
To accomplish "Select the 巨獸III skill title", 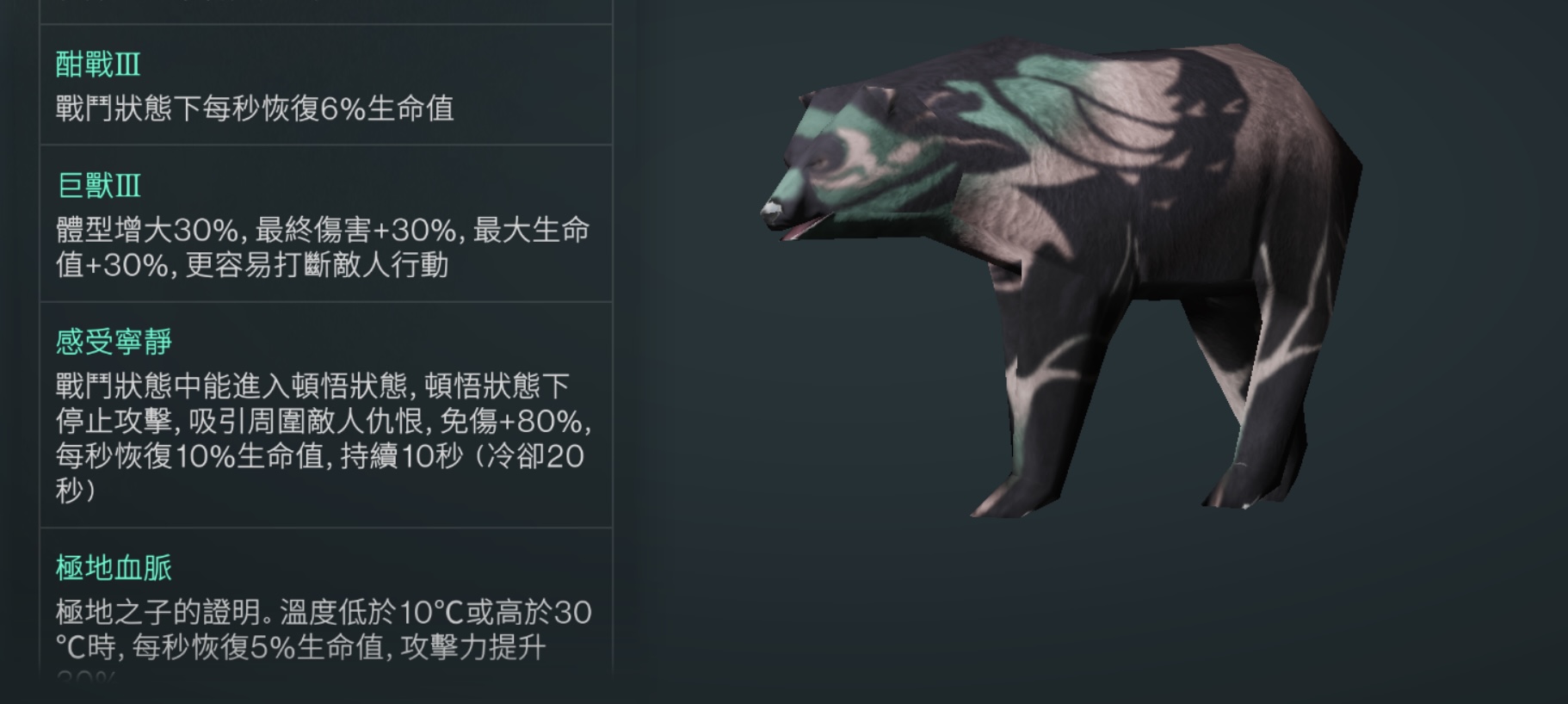I will coord(98,185).
